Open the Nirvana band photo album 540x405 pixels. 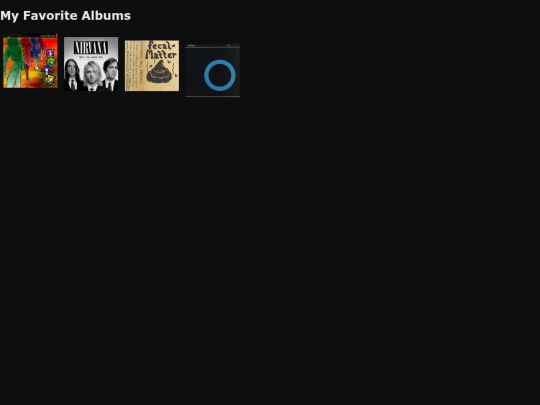coord(91,64)
